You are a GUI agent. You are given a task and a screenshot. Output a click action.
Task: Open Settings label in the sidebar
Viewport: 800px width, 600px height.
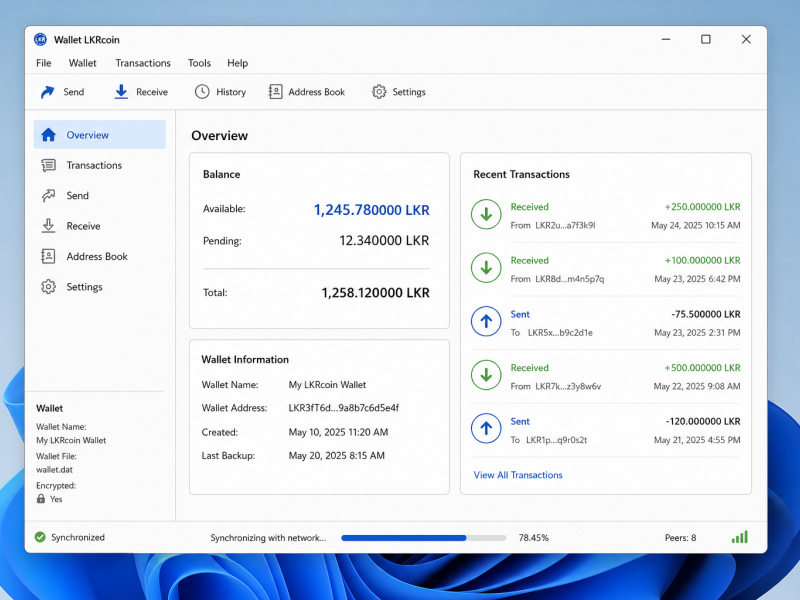(x=84, y=287)
